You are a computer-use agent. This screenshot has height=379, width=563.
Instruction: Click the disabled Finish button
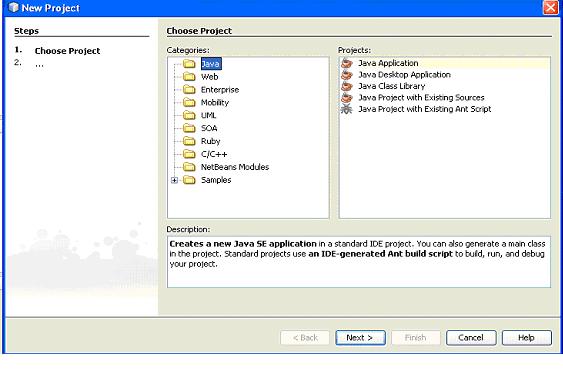pyautogui.click(x=415, y=338)
